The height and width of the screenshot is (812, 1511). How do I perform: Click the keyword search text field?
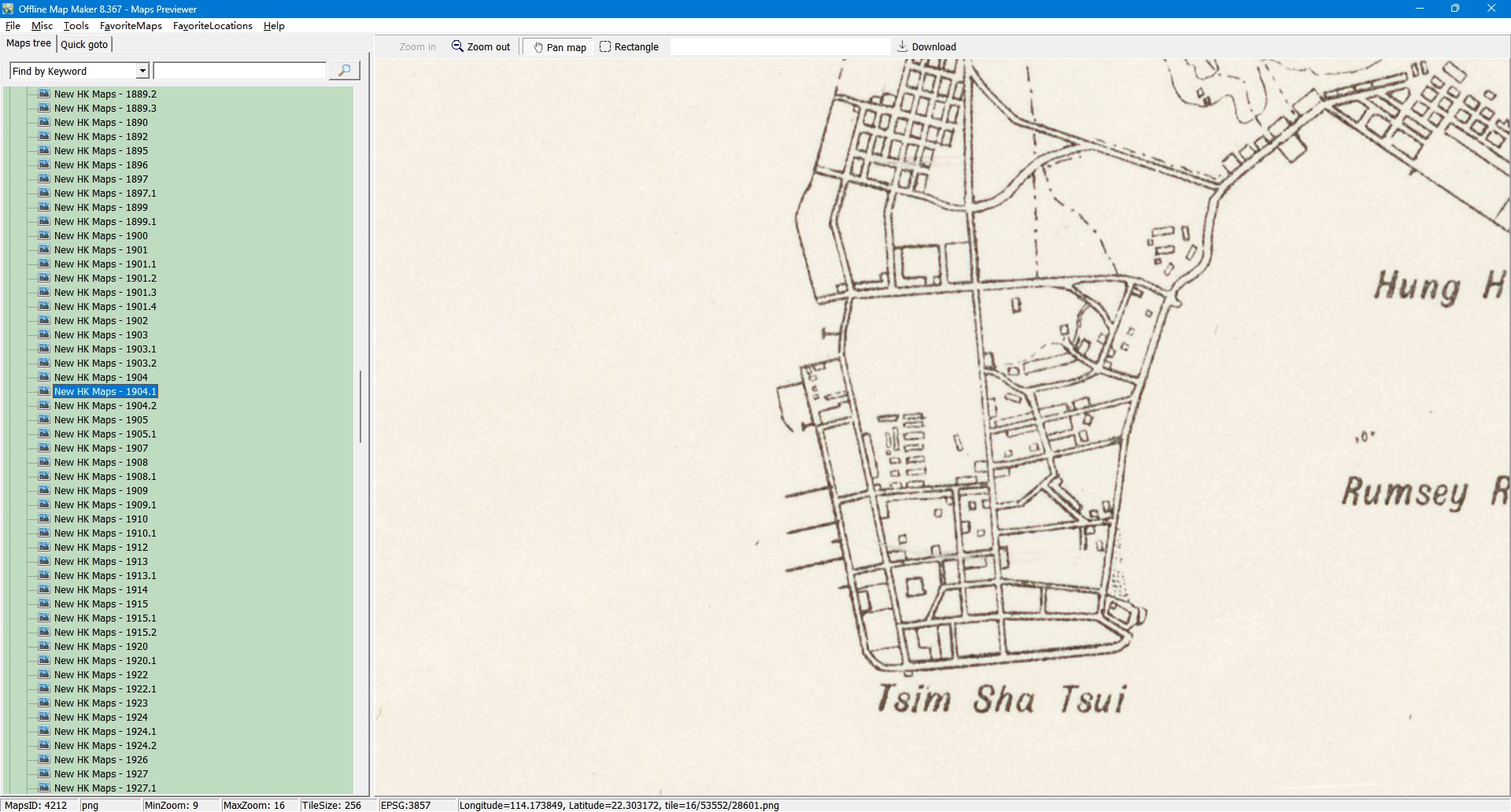pyautogui.click(x=239, y=71)
